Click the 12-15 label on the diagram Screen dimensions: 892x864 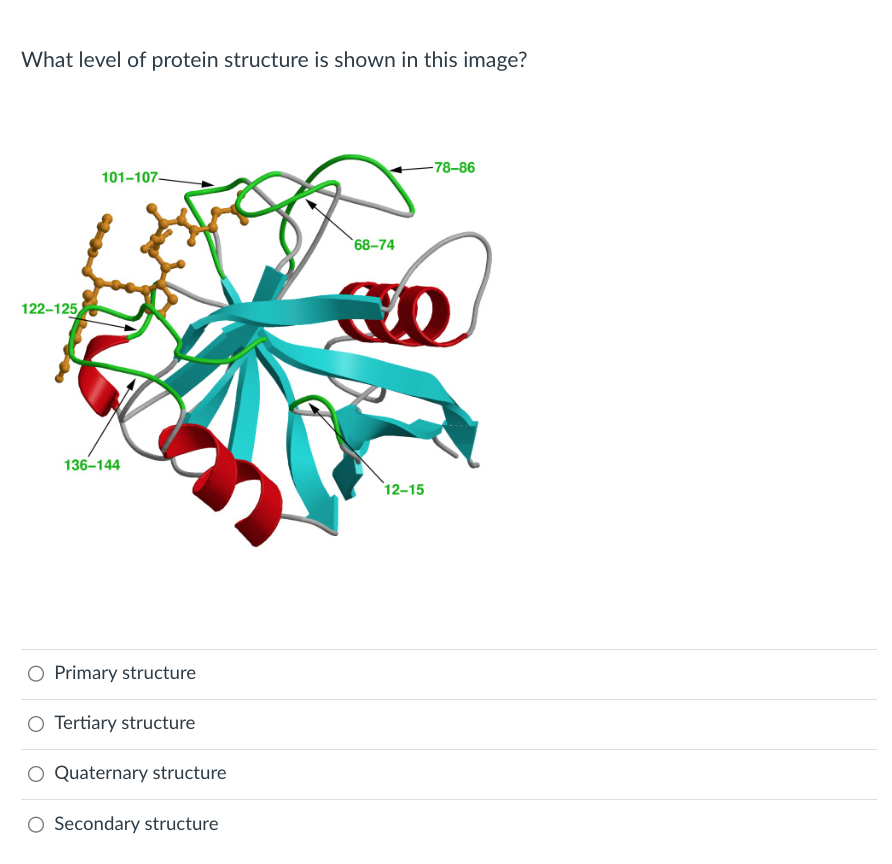pos(404,490)
